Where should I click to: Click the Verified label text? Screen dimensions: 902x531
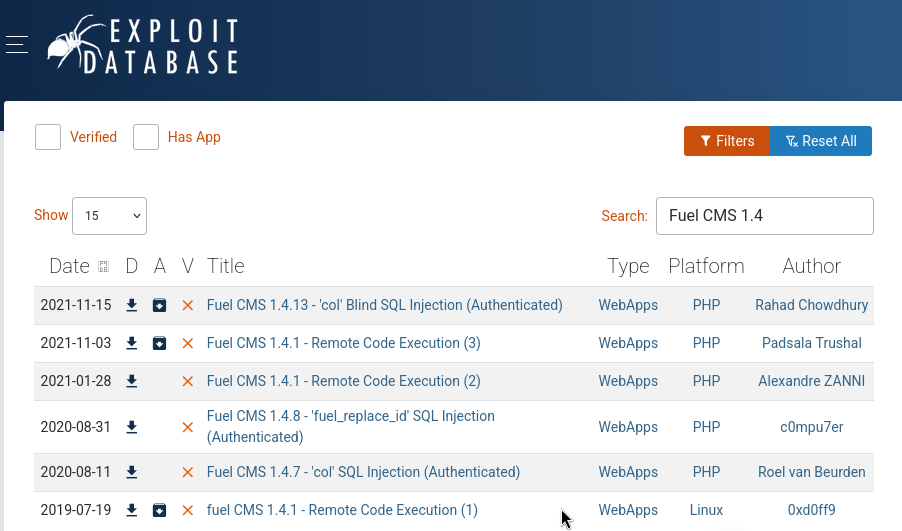coord(93,137)
